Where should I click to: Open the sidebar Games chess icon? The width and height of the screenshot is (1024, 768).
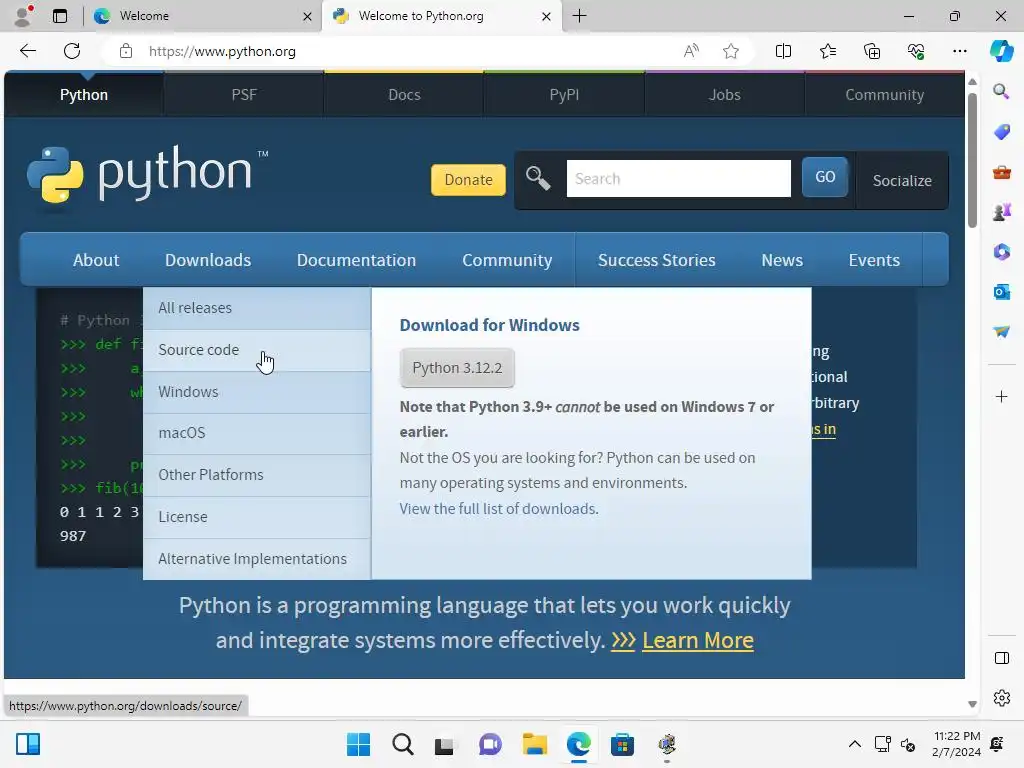click(x=1001, y=212)
